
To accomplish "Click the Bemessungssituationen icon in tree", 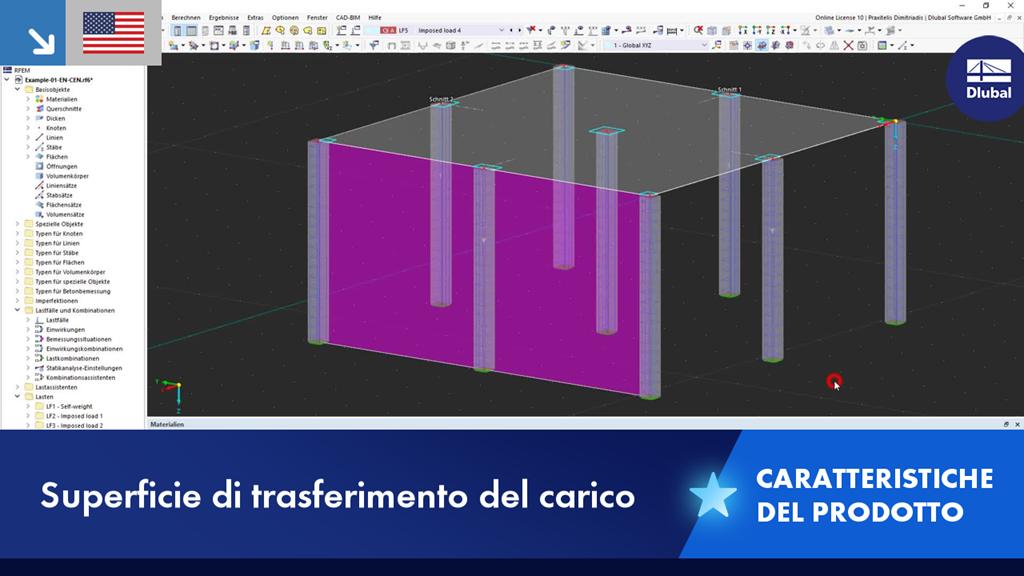I will [x=39, y=339].
